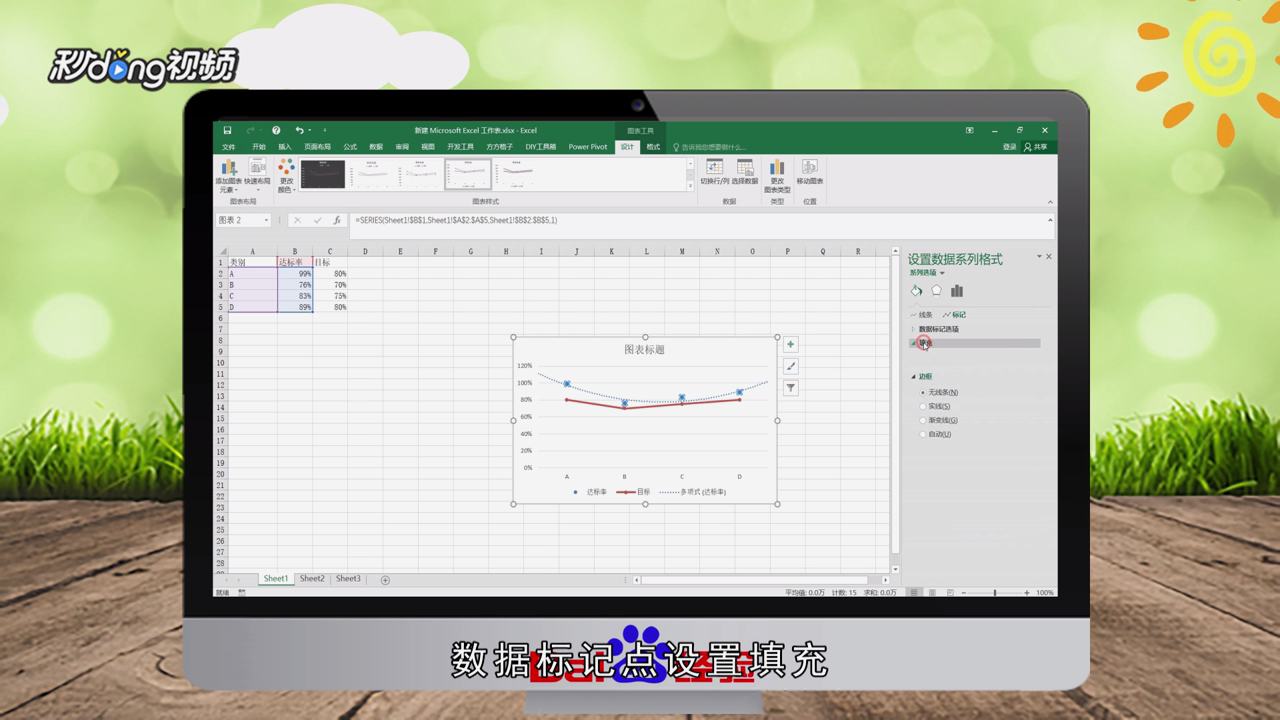Open the 格式 (Format) chart tools tab
The width and height of the screenshot is (1280, 720).
tap(653, 147)
